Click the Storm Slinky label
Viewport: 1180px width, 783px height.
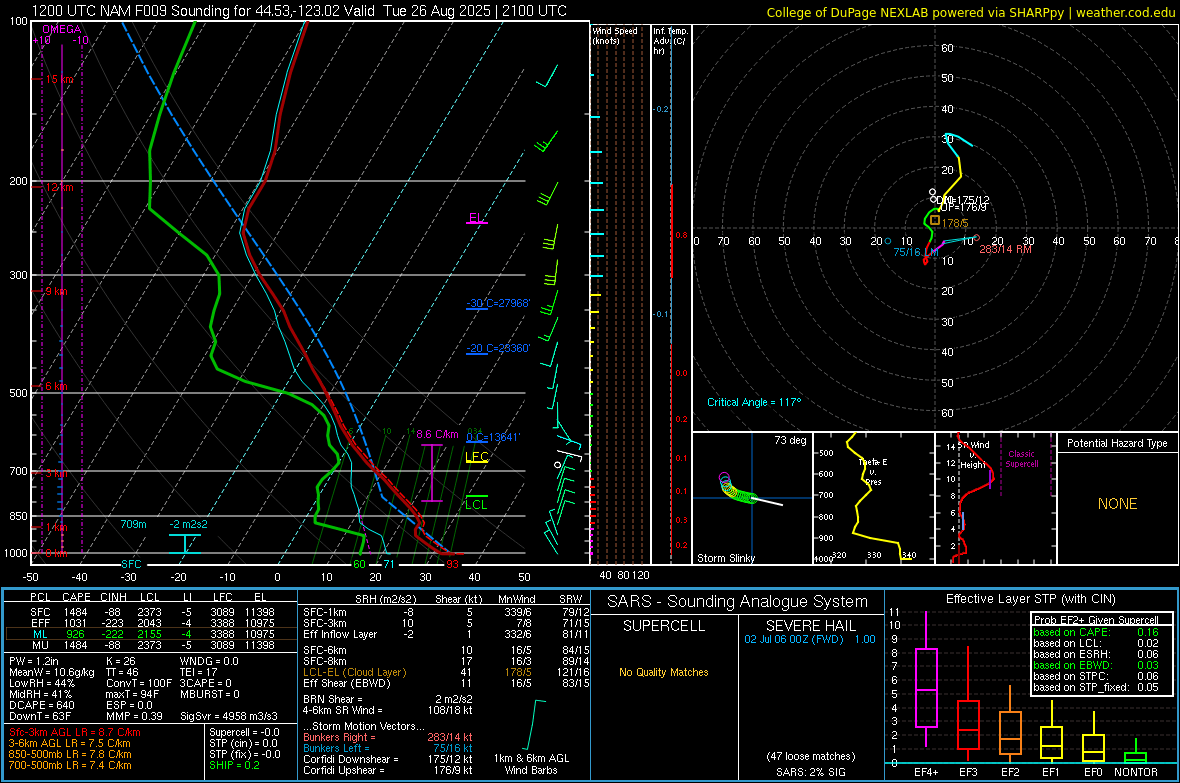[x=725, y=558]
